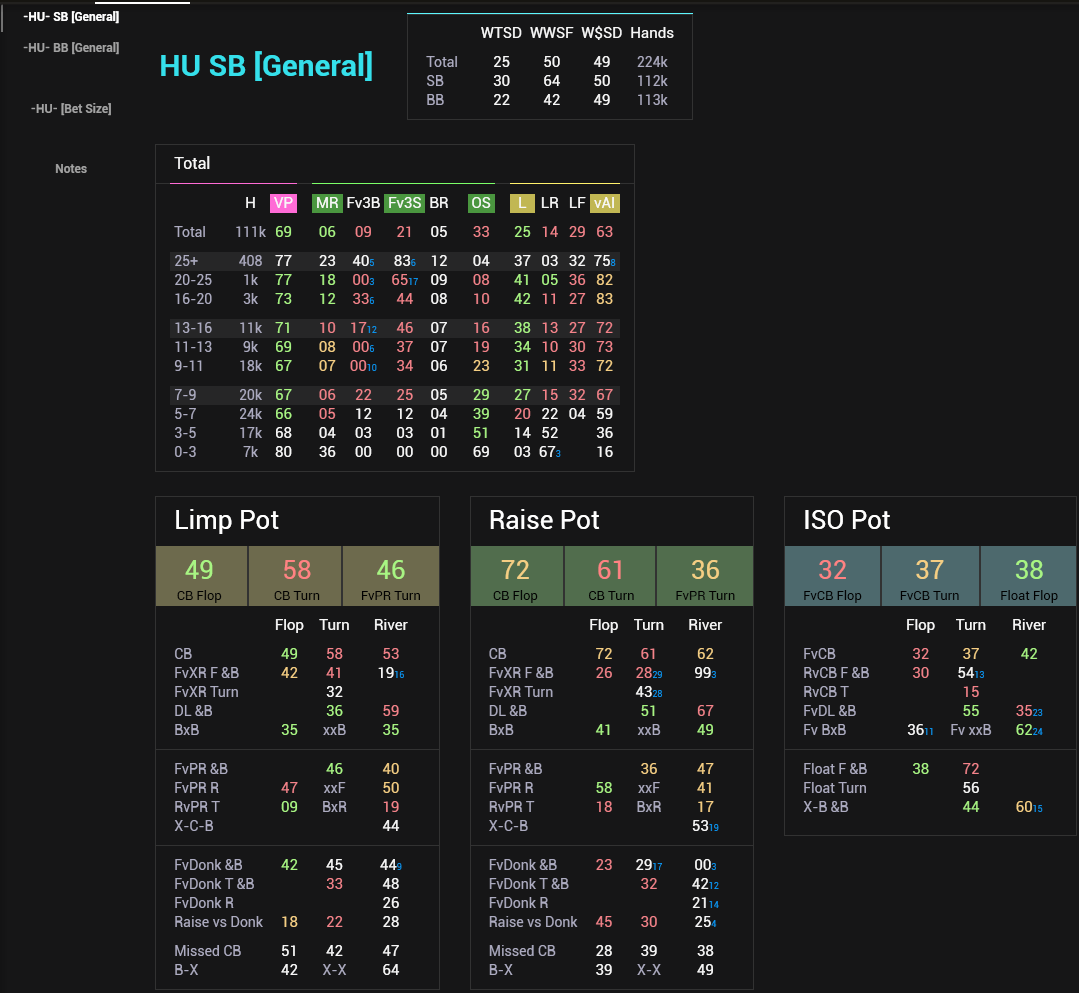Click the green MR column header

[x=327, y=203]
